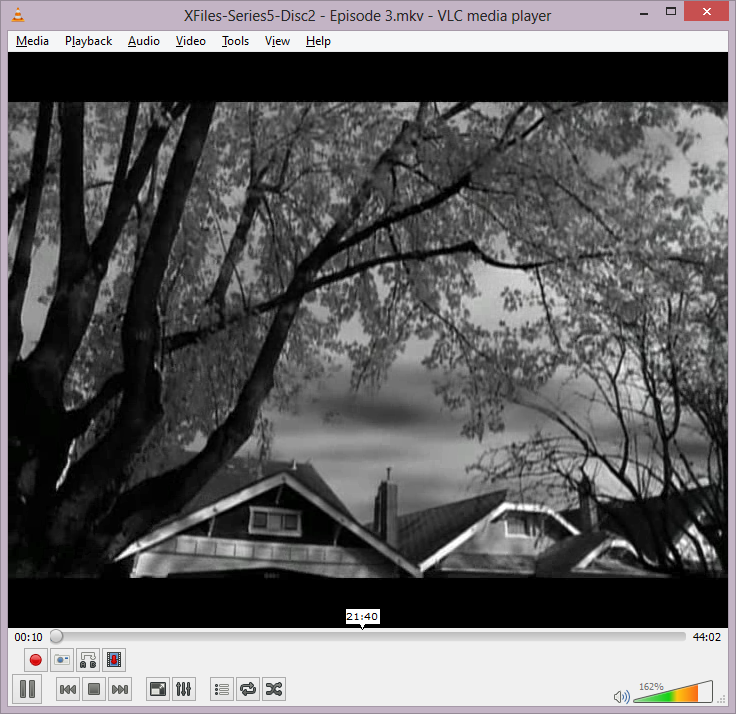Toggle remaining time on 44:02 label
Screen dimensions: 736x714
point(706,637)
